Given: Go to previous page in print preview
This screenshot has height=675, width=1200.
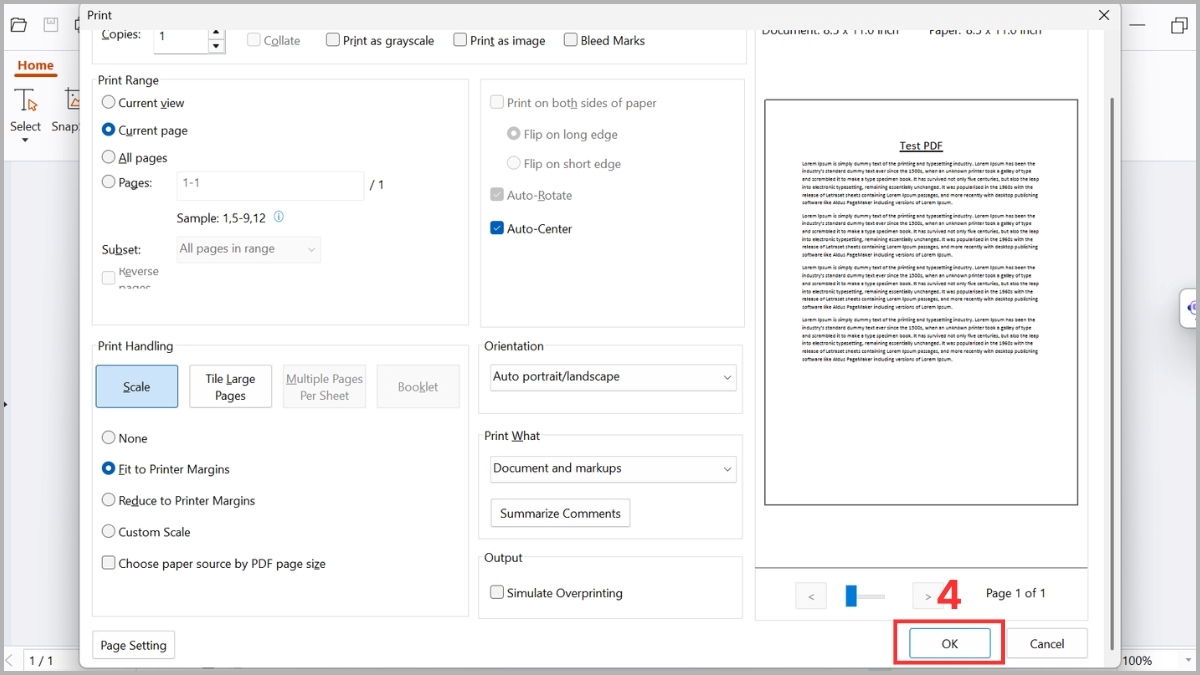Looking at the screenshot, I should click(x=810, y=594).
